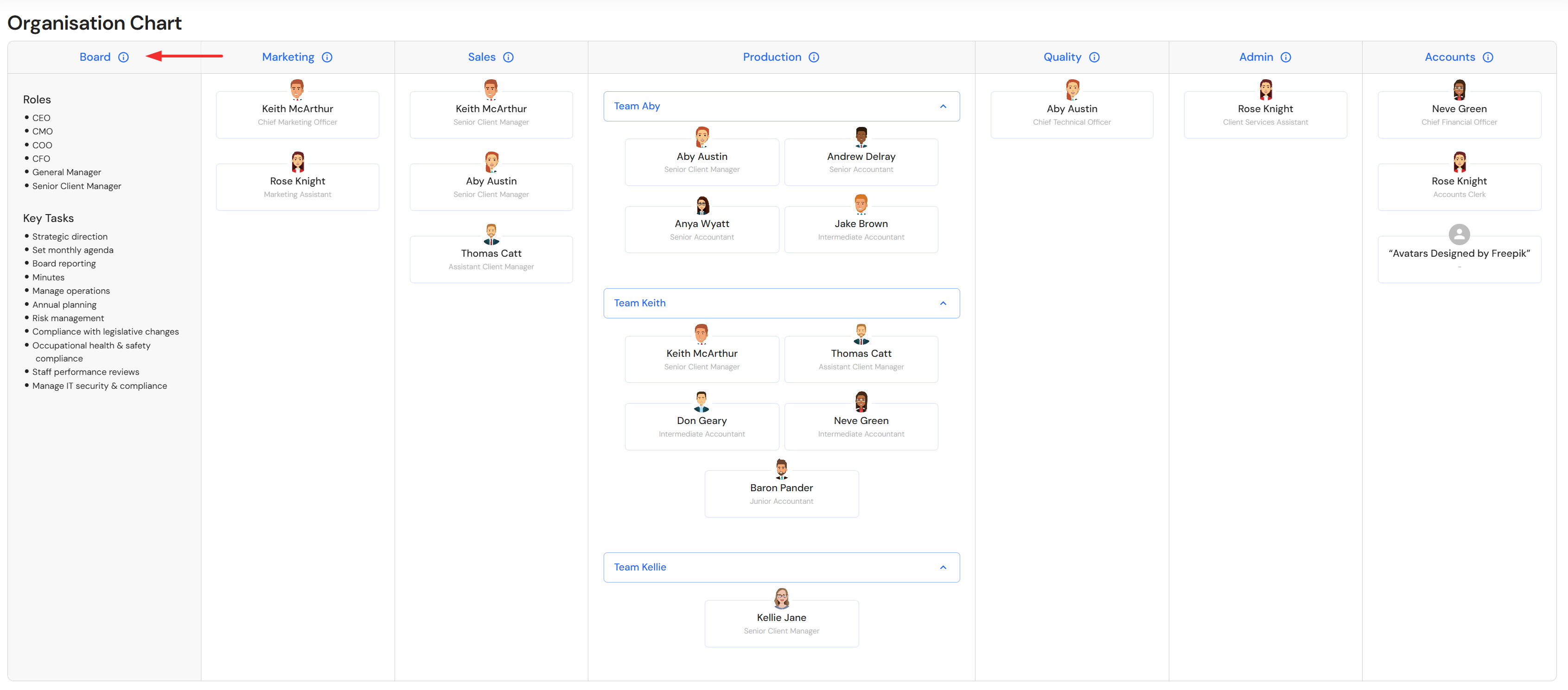Open the Accounts column heading link
Image resolution: width=1568 pixels, height=690 pixels.
click(1449, 57)
